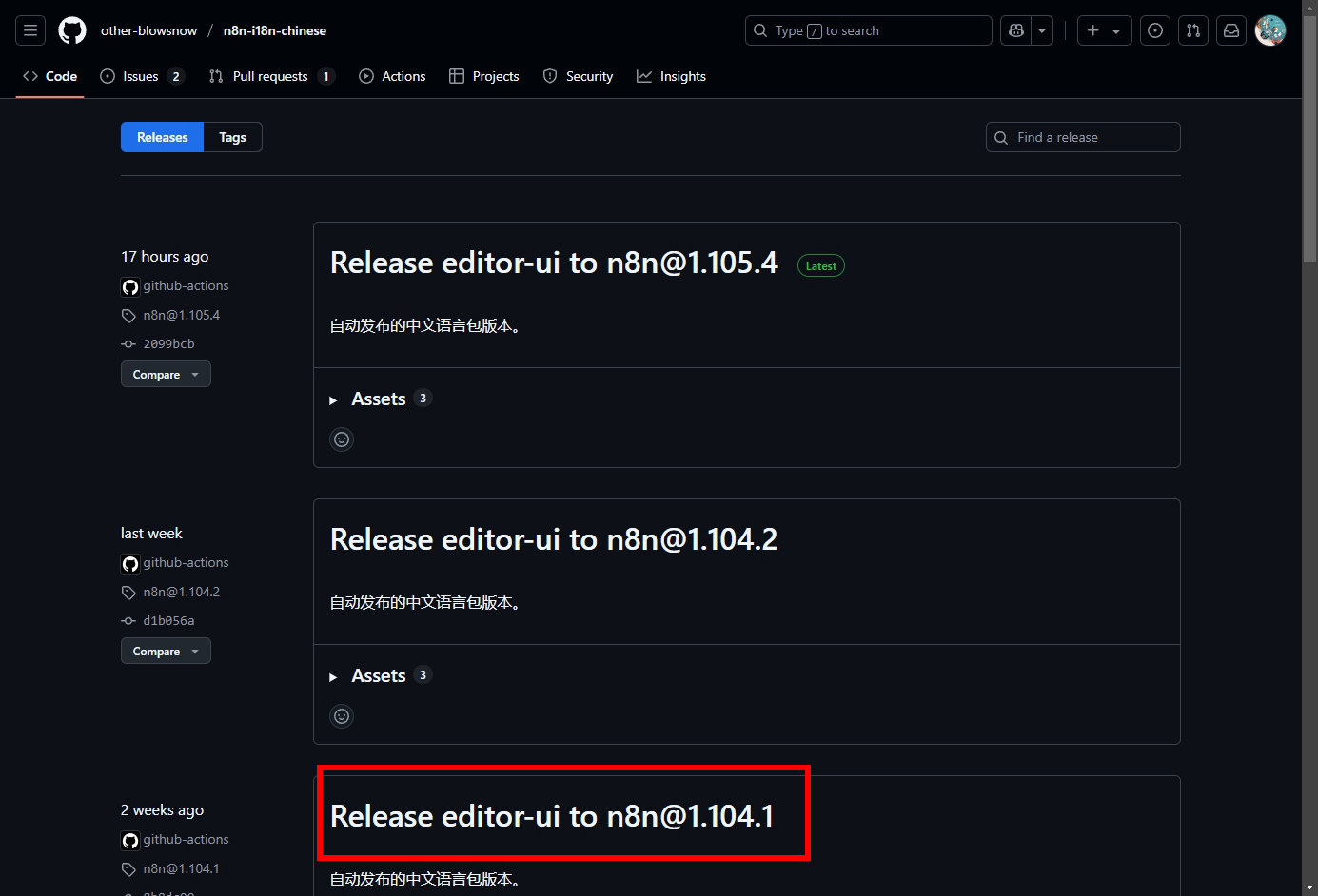Open the user avatar menu
The width and height of the screenshot is (1318, 896).
[1270, 30]
